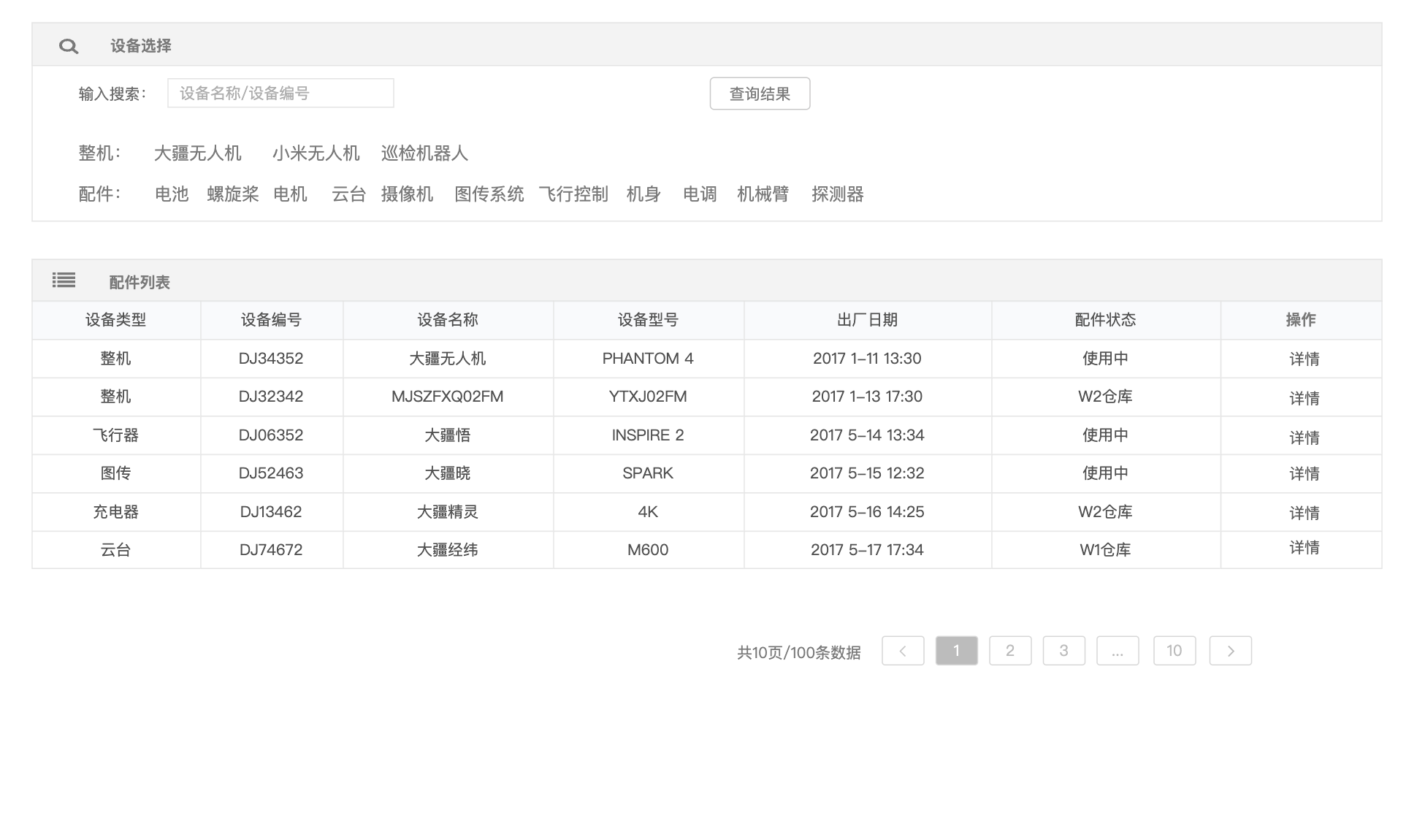Image resolution: width=1417 pixels, height=840 pixels.
Task: Open 详情 for device DJ34352
Action: pyautogui.click(x=1304, y=359)
